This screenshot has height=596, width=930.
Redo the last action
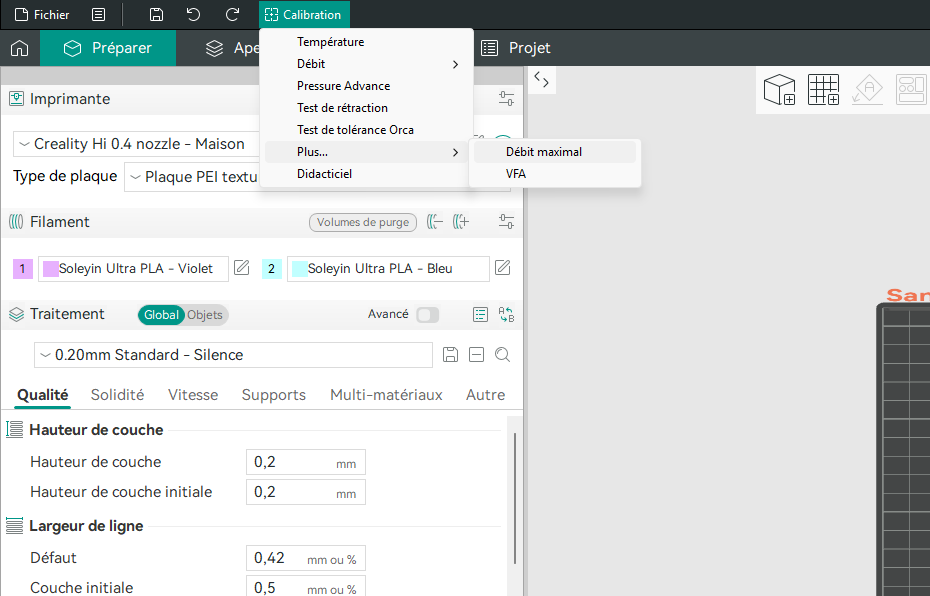(232, 15)
